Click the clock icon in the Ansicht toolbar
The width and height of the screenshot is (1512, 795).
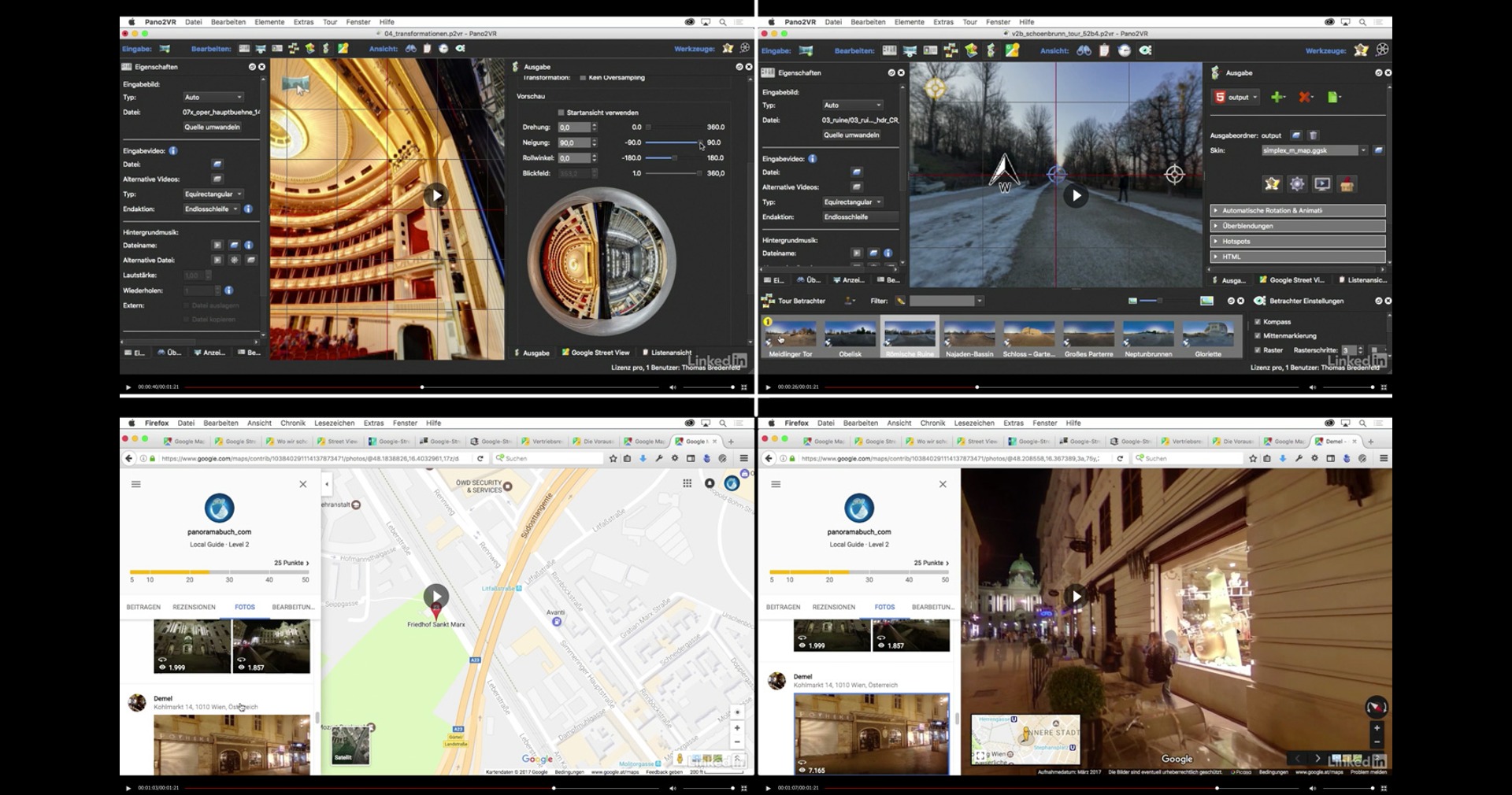(x=1125, y=50)
